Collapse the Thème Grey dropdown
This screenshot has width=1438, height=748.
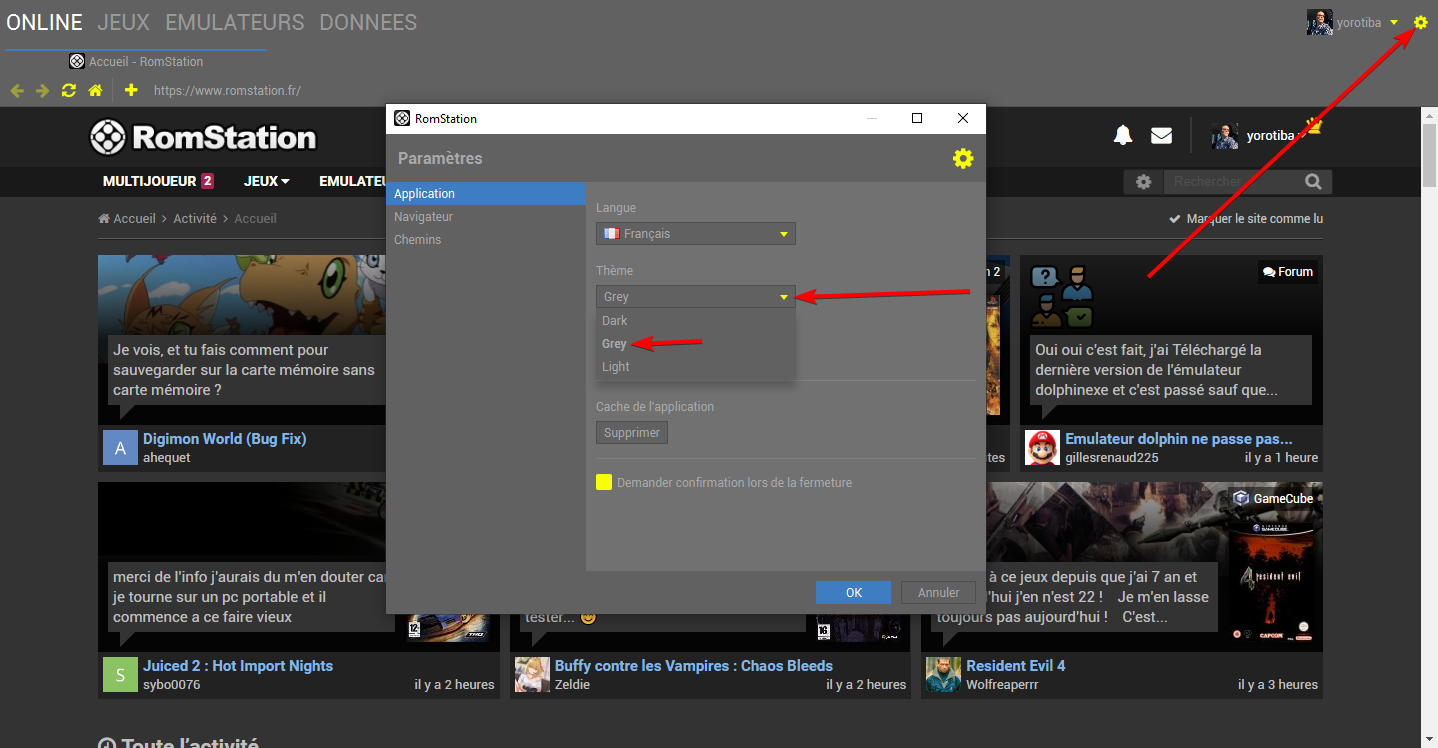[x=696, y=297]
